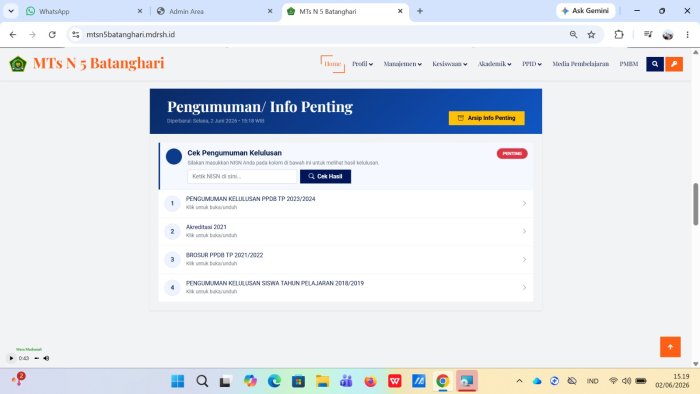Close the Admin Area tab
The width and height of the screenshot is (700, 394).
[x=270, y=11]
